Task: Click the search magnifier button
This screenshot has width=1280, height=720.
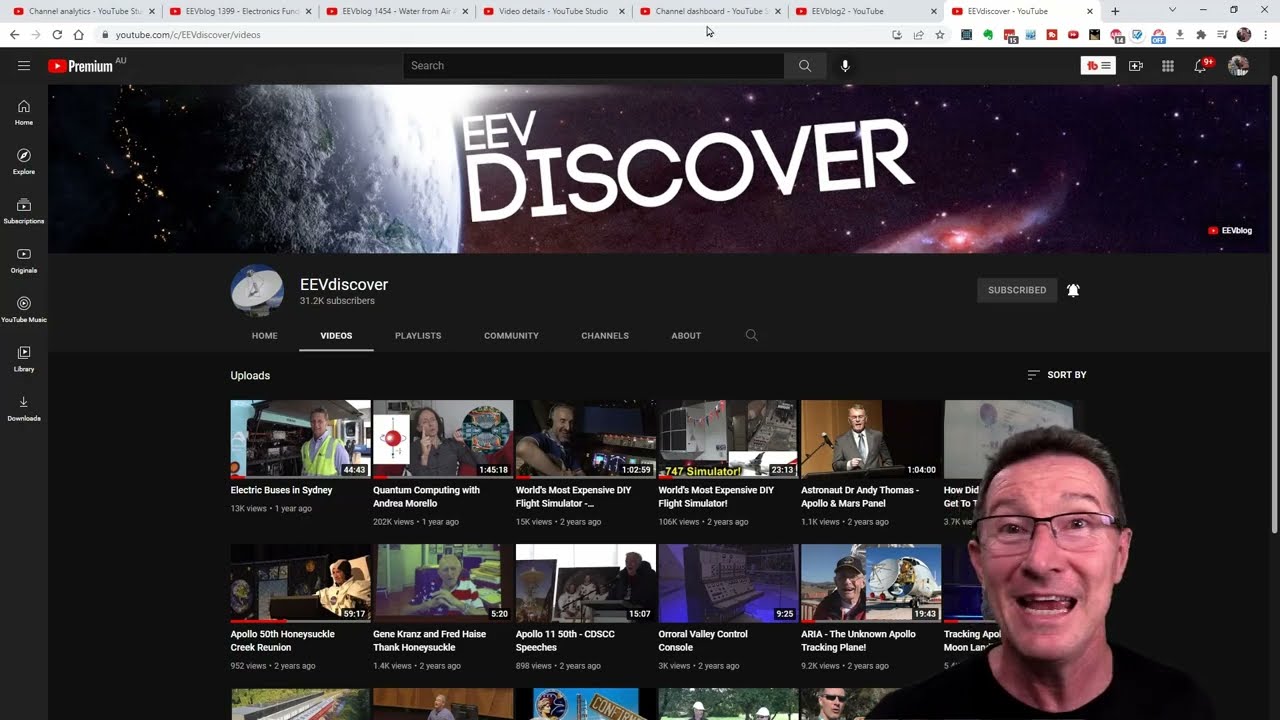Action: [805, 66]
